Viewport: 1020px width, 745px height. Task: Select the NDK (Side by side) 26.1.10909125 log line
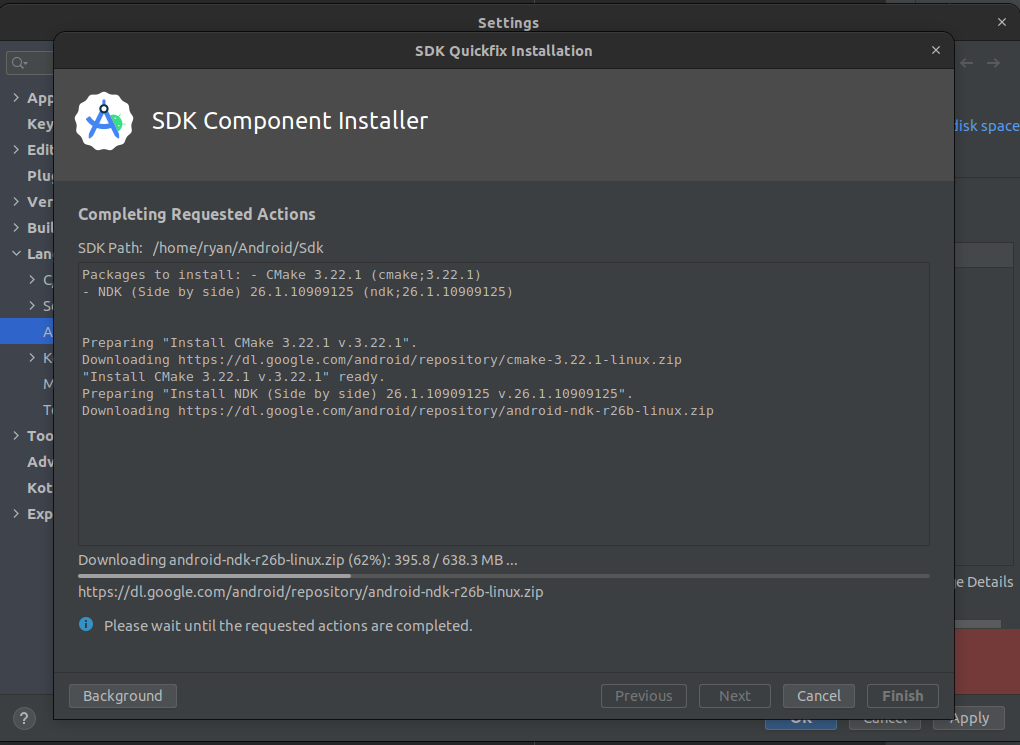point(297,292)
